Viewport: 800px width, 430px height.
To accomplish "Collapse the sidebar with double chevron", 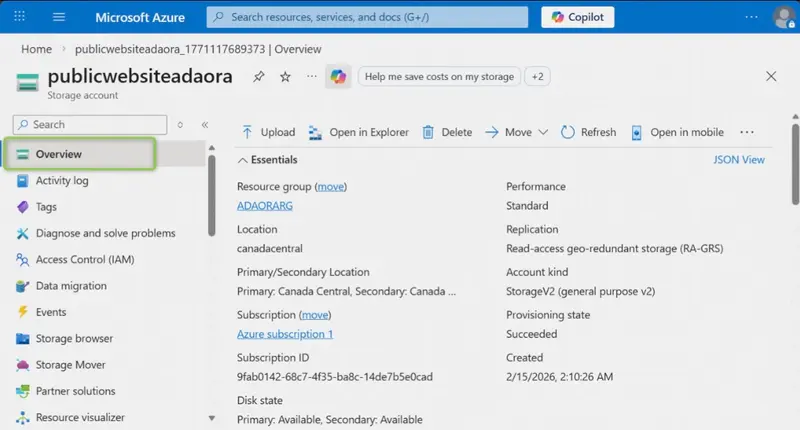I will click(x=205, y=124).
